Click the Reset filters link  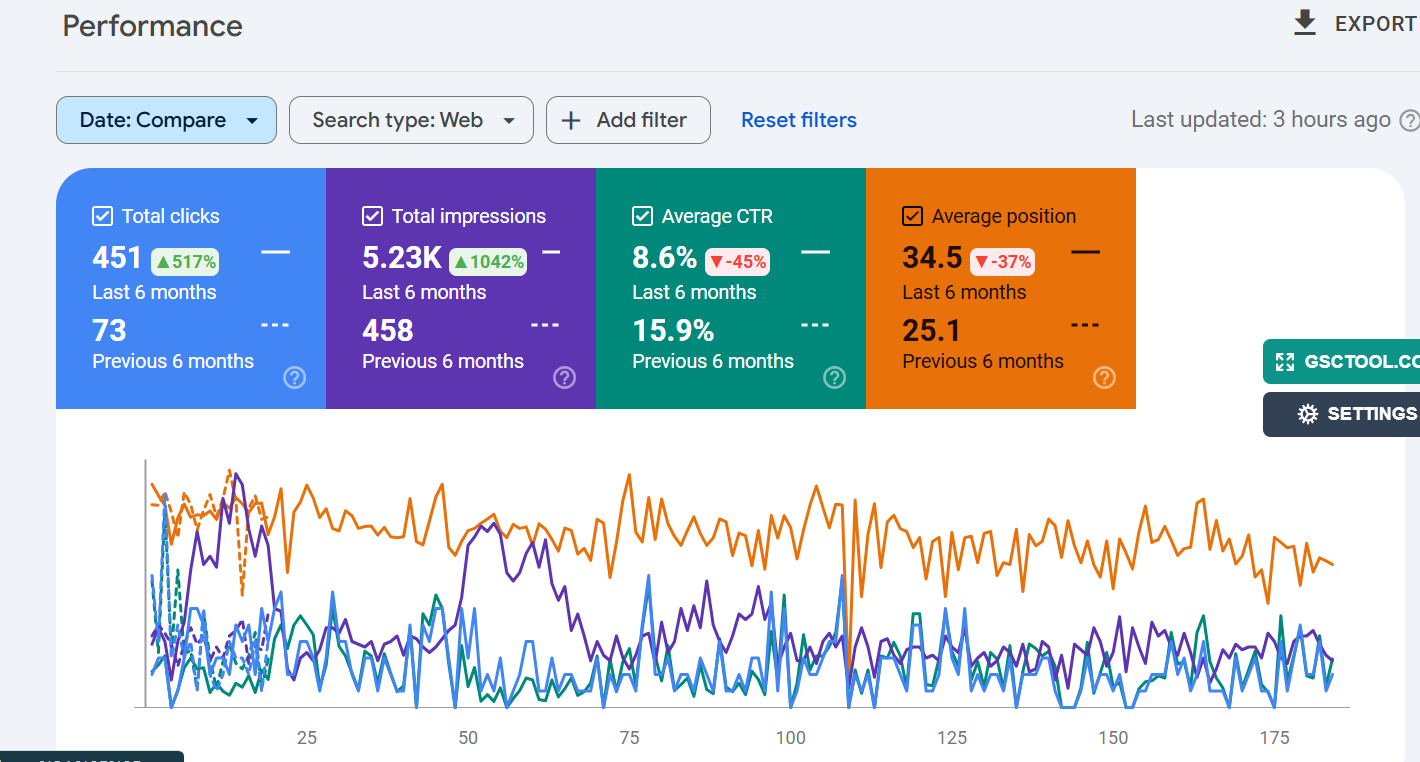click(798, 120)
